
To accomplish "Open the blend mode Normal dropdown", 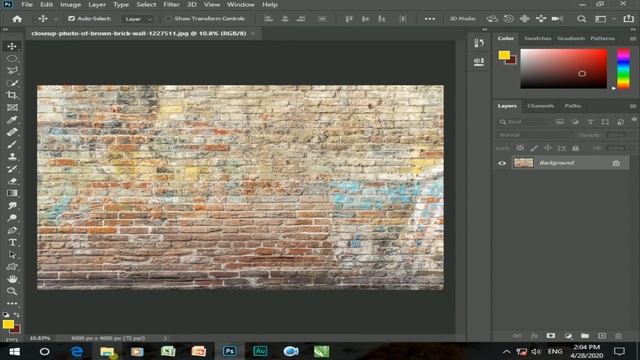I will pyautogui.click(x=536, y=135).
